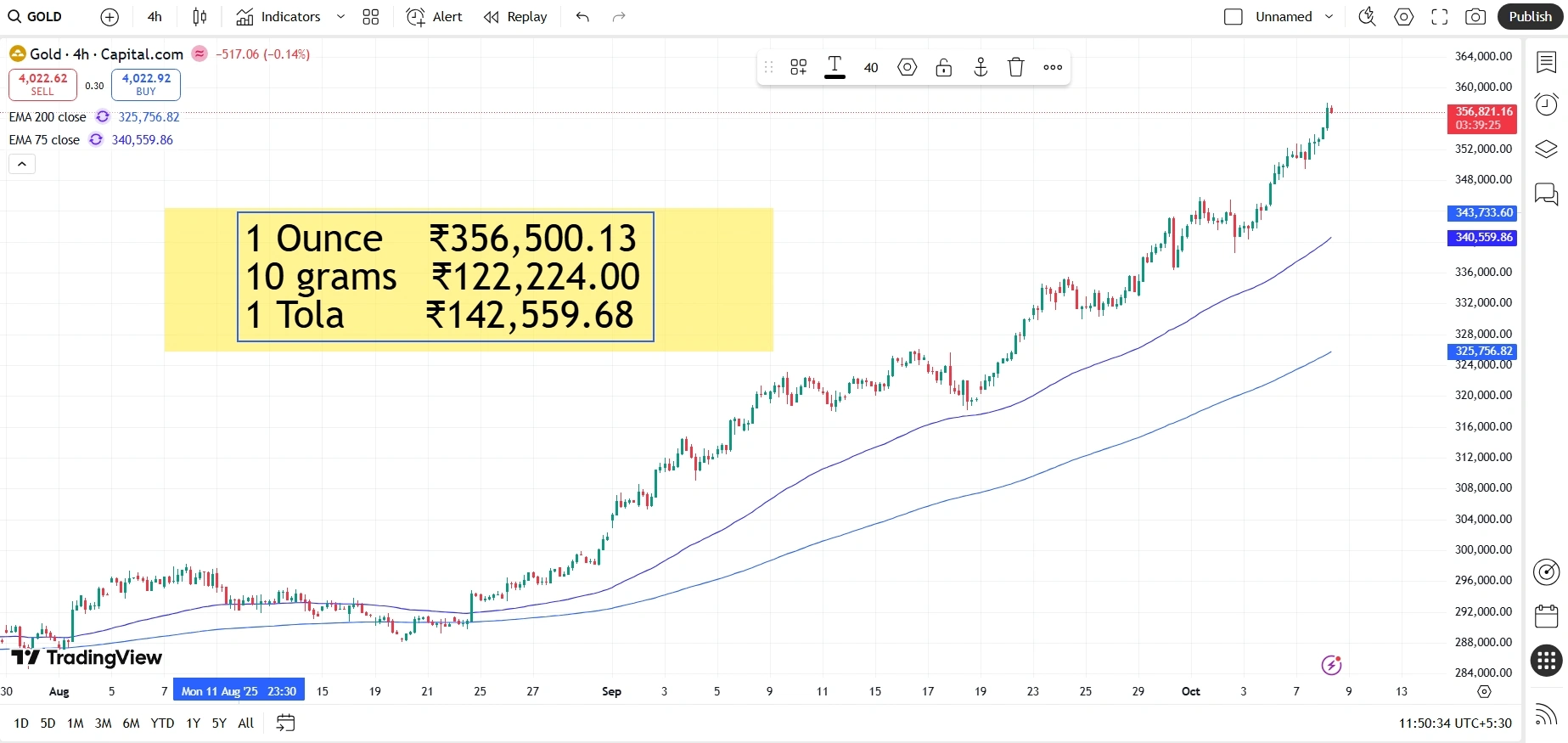The height and width of the screenshot is (743, 1568).
Task: Open the watchlist panel icon
Action: (x=1546, y=61)
